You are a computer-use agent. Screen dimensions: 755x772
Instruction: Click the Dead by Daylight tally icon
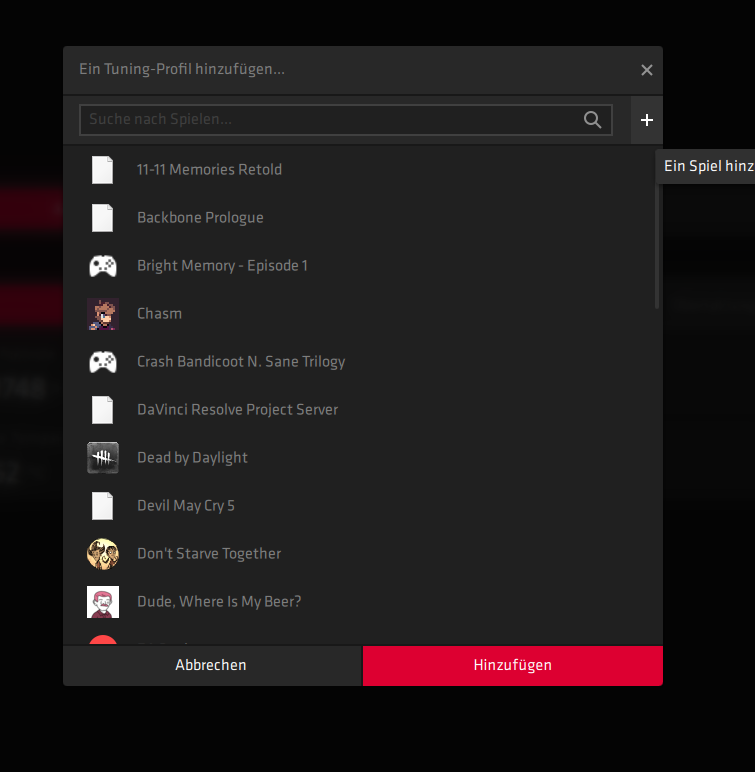103,458
